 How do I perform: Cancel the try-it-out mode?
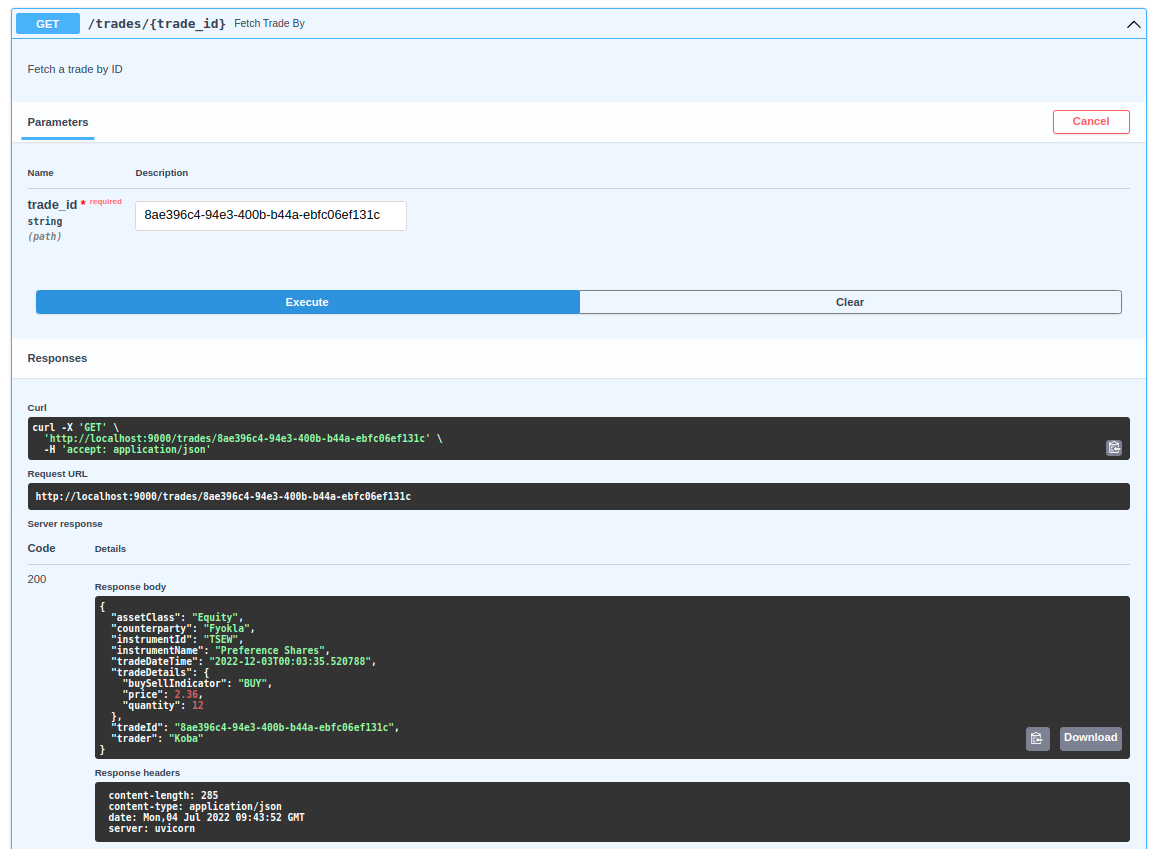click(1091, 121)
